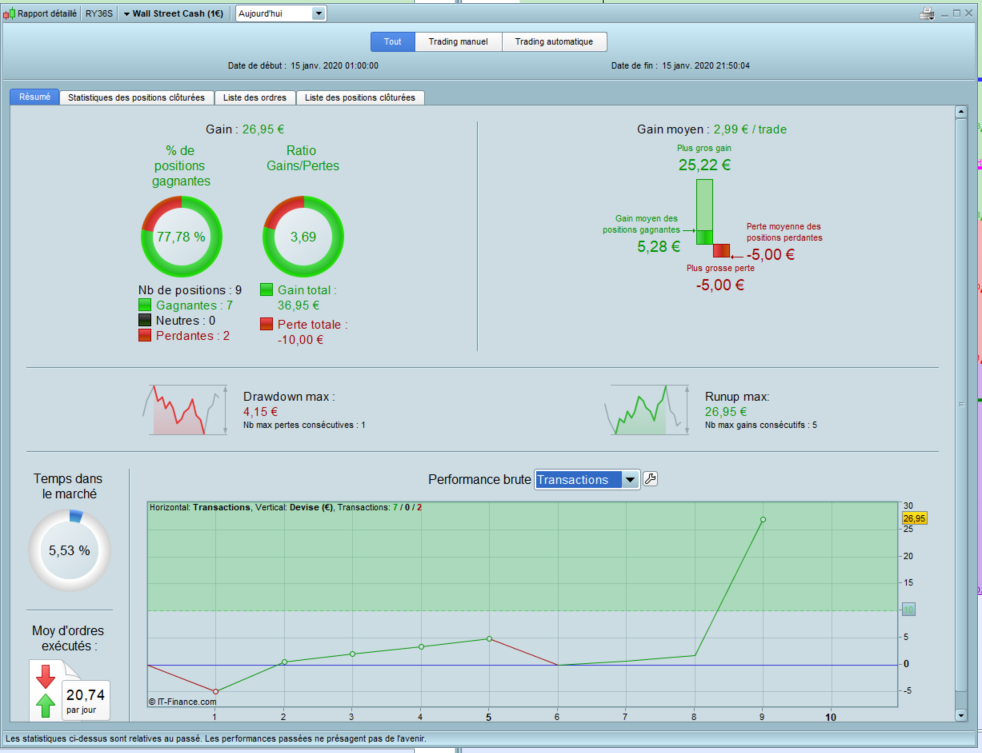This screenshot has height=753, width=982.
Task: Expand the Wall Street Cash instrument menu
Action: [173, 14]
